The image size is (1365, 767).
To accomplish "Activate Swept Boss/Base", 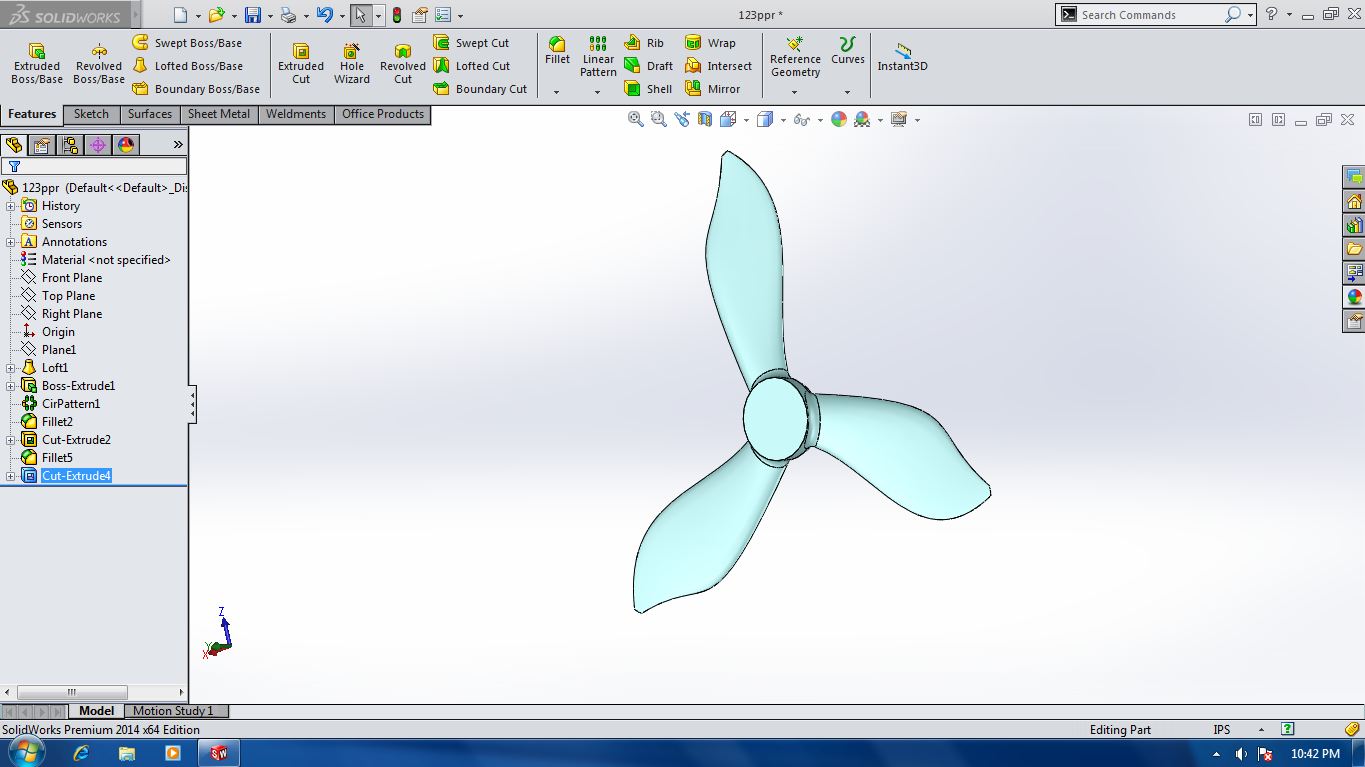I will click(x=187, y=43).
